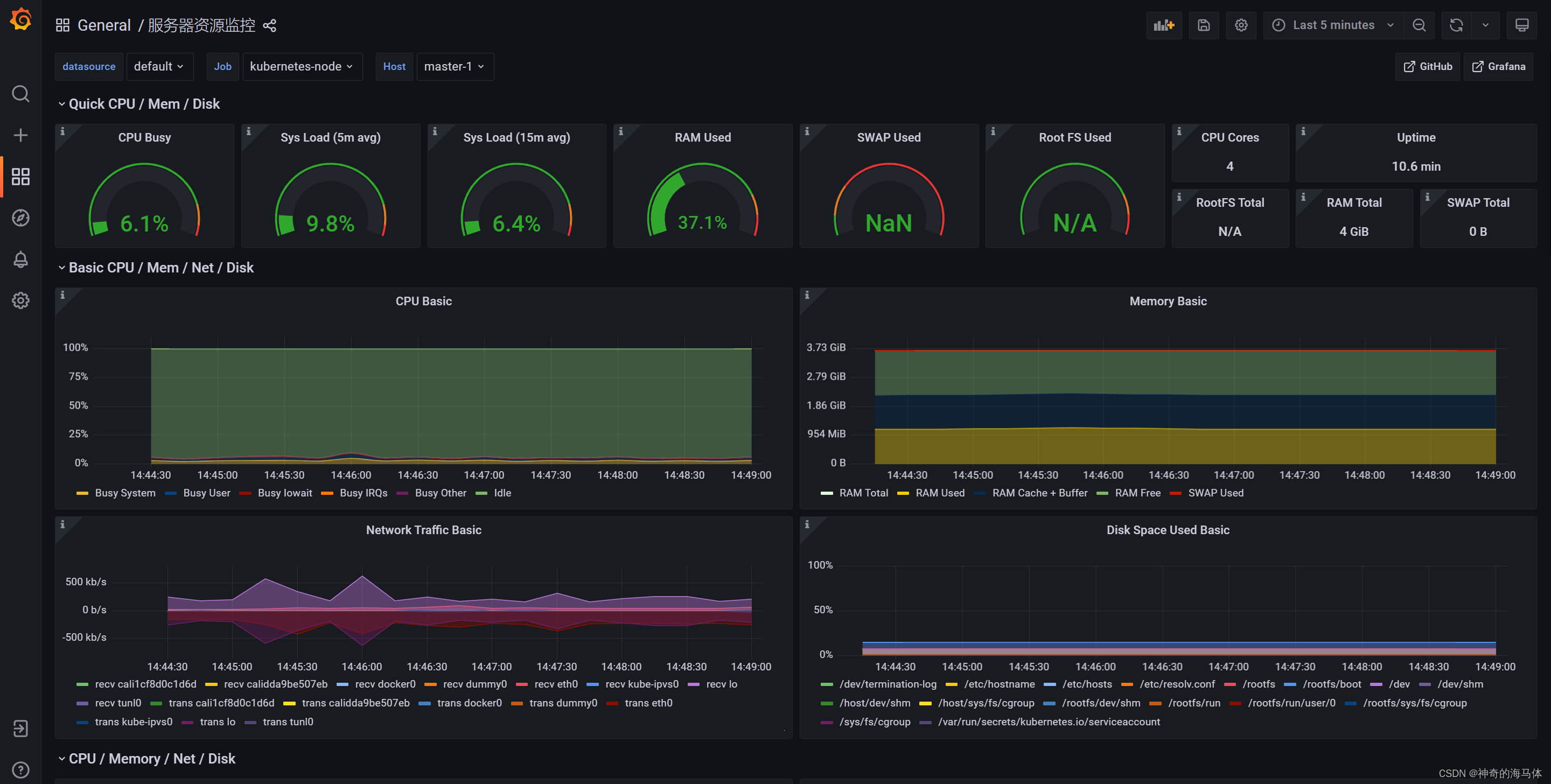
Task: Click the 服务器资源监控 dashboard title
Action: coord(202,25)
